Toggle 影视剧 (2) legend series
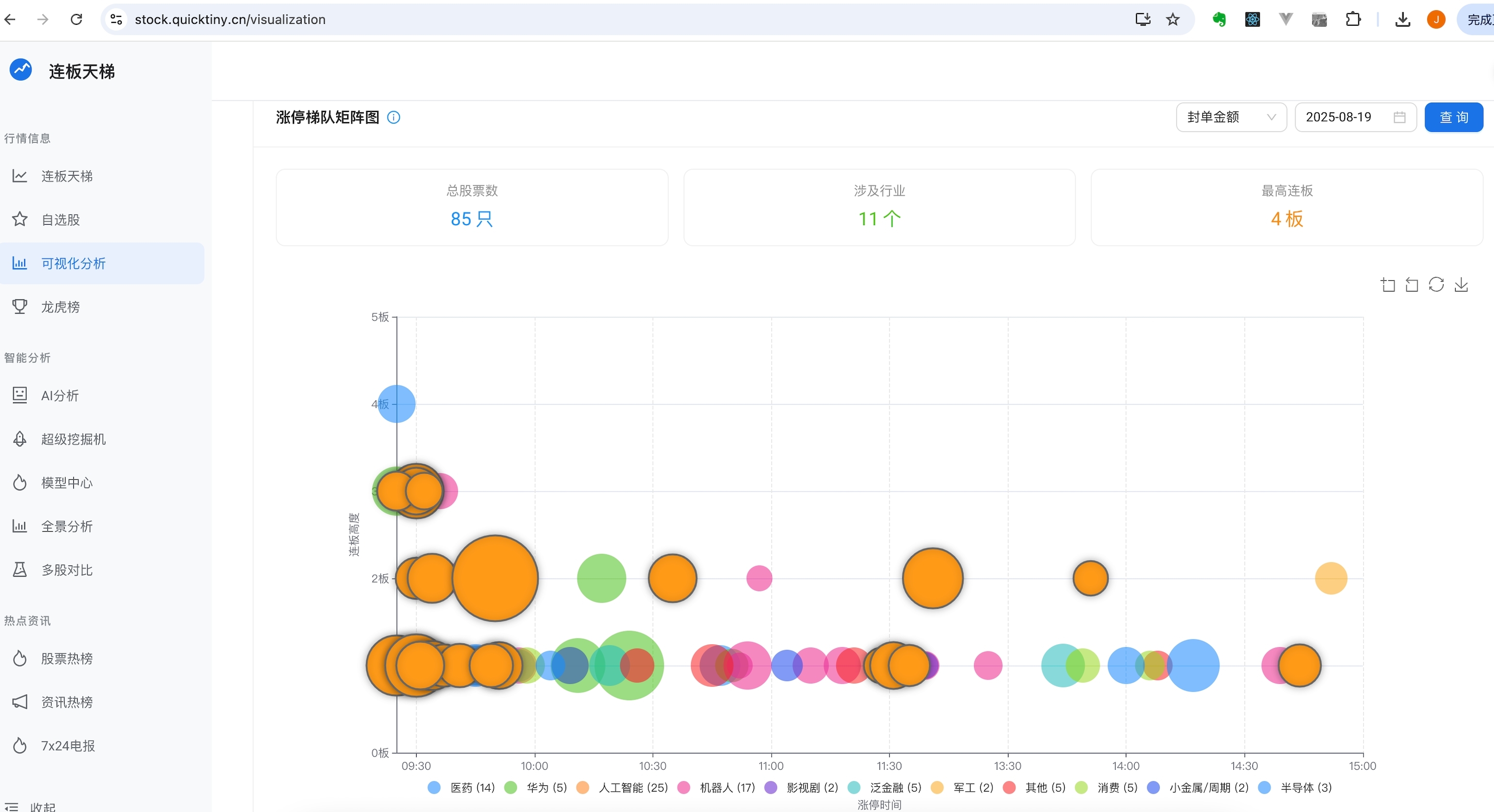 pos(801,787)
